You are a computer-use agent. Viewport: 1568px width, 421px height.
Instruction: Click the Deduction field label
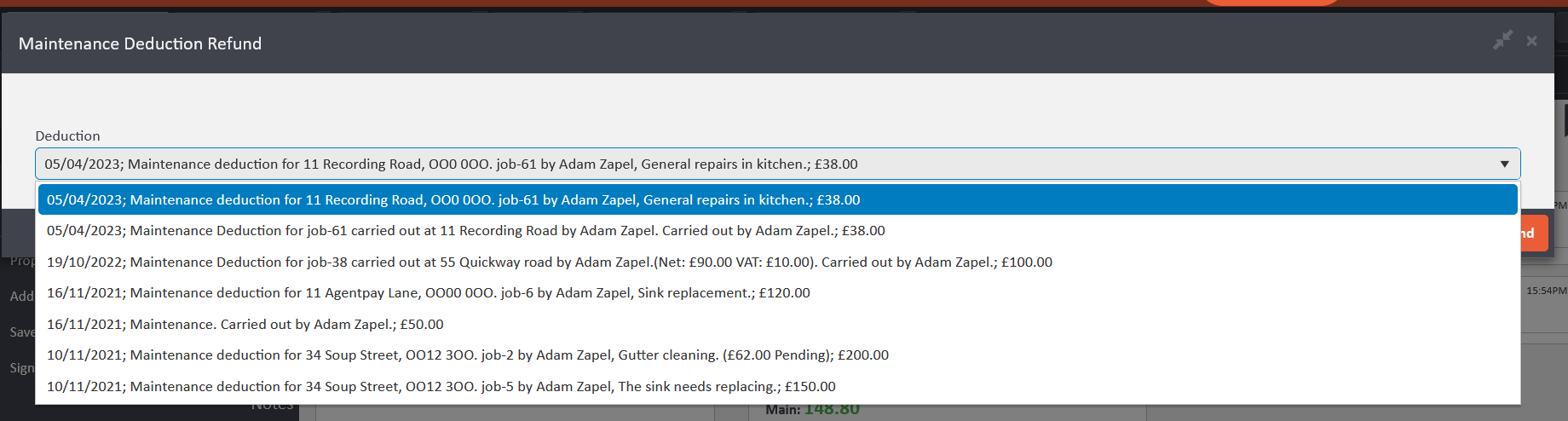tap(67, 136)
